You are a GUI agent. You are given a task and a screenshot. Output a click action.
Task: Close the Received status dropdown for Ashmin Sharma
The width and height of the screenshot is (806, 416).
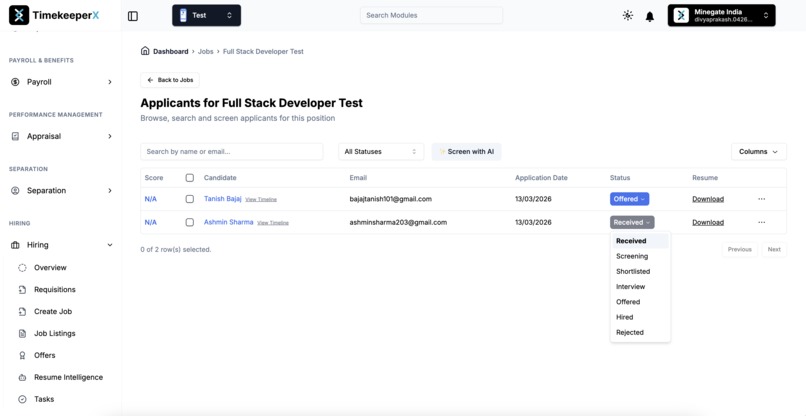[x=632, y=222]
